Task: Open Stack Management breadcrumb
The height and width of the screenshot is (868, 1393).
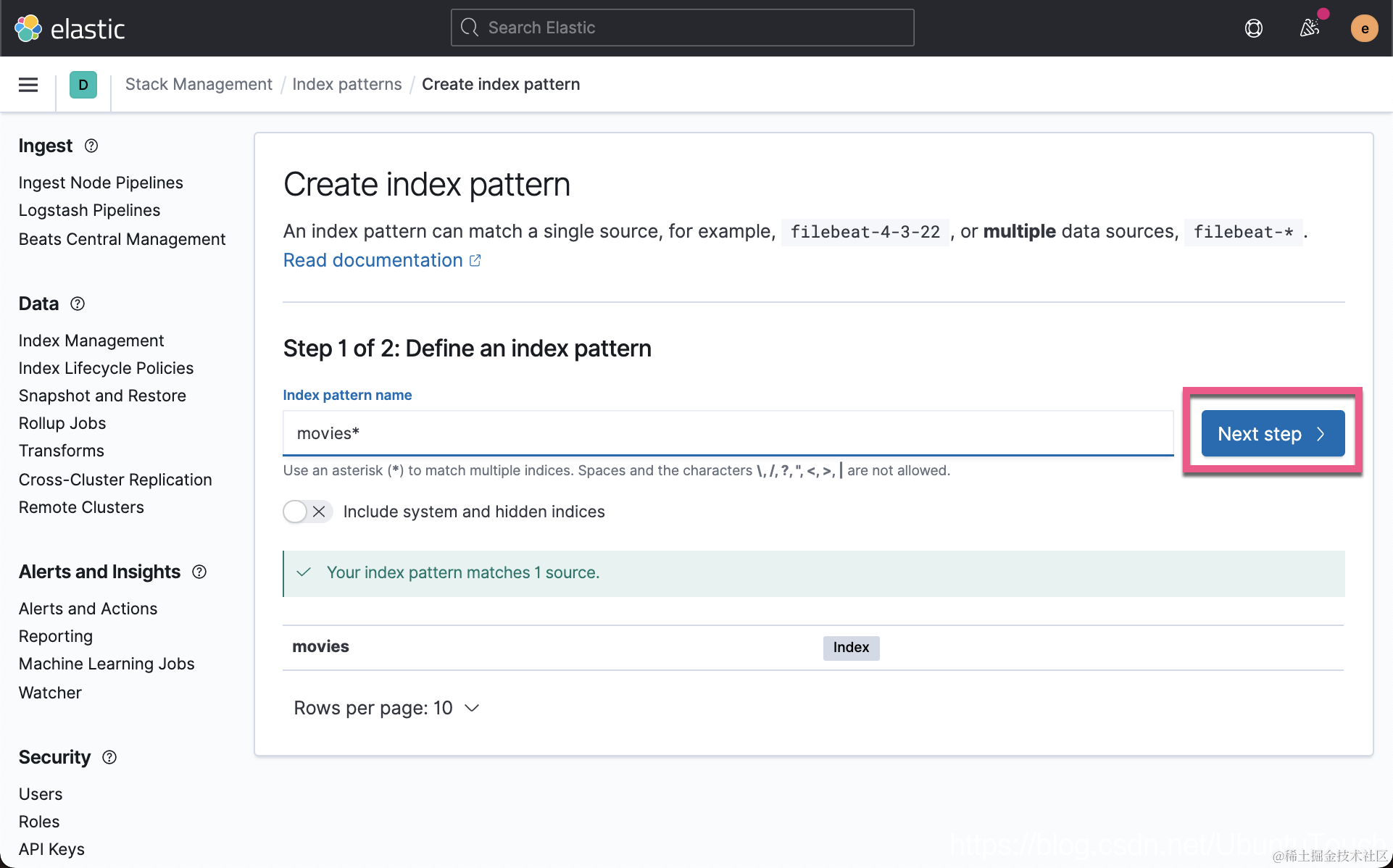Action: coord(199,84)
